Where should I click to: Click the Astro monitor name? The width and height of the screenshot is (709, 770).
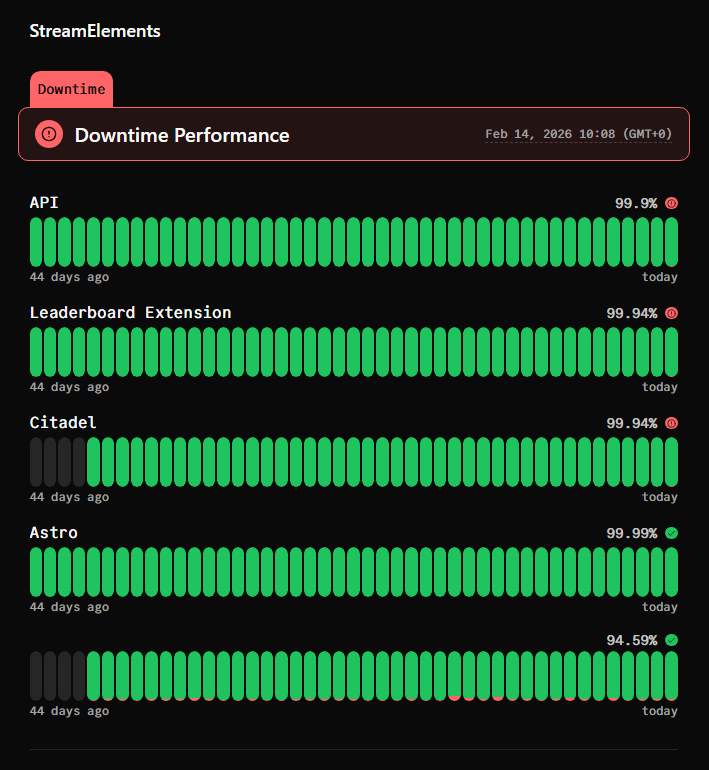point(54,533)
